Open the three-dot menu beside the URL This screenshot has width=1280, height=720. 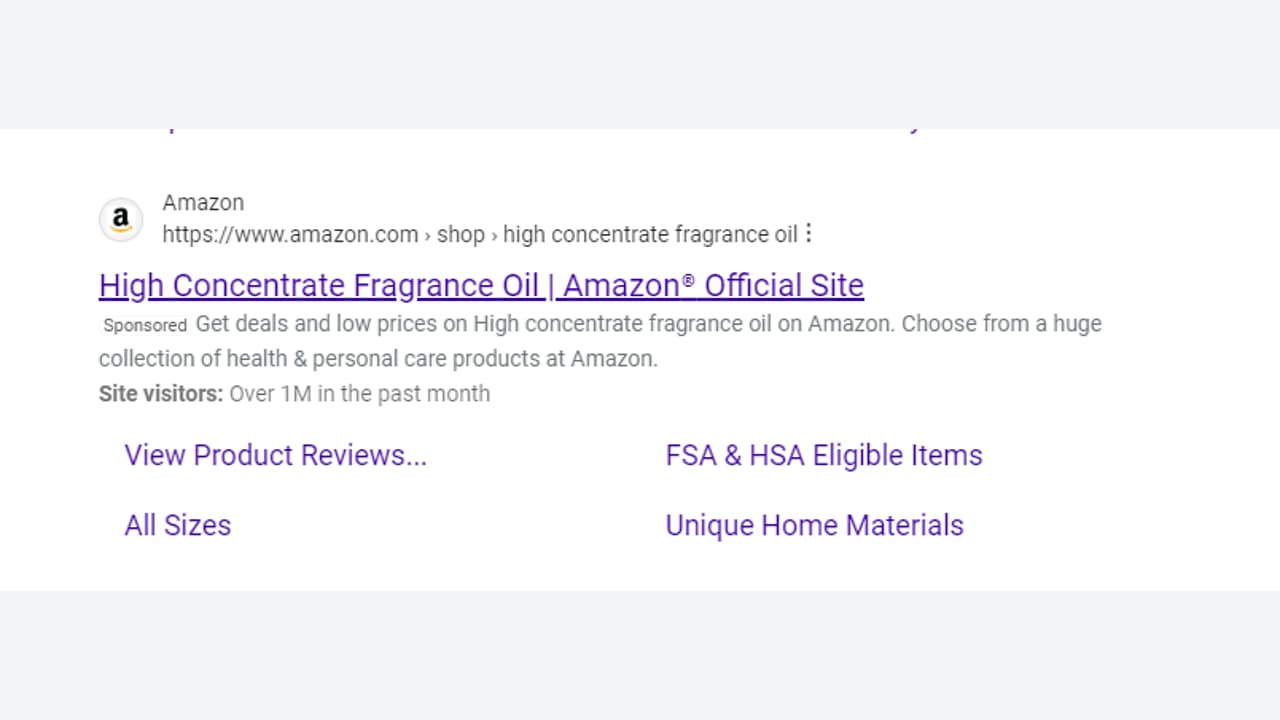click(809, 234)
